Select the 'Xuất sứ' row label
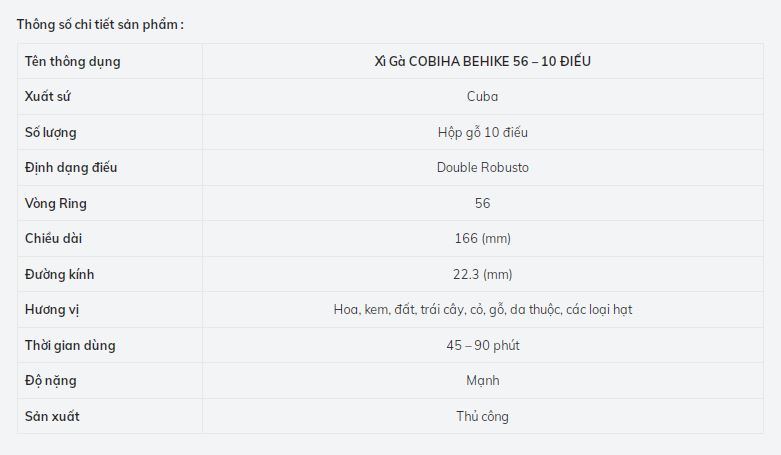The height and width of the screenshot is (455, 781). pyautogui.click(x=47, y=97)
